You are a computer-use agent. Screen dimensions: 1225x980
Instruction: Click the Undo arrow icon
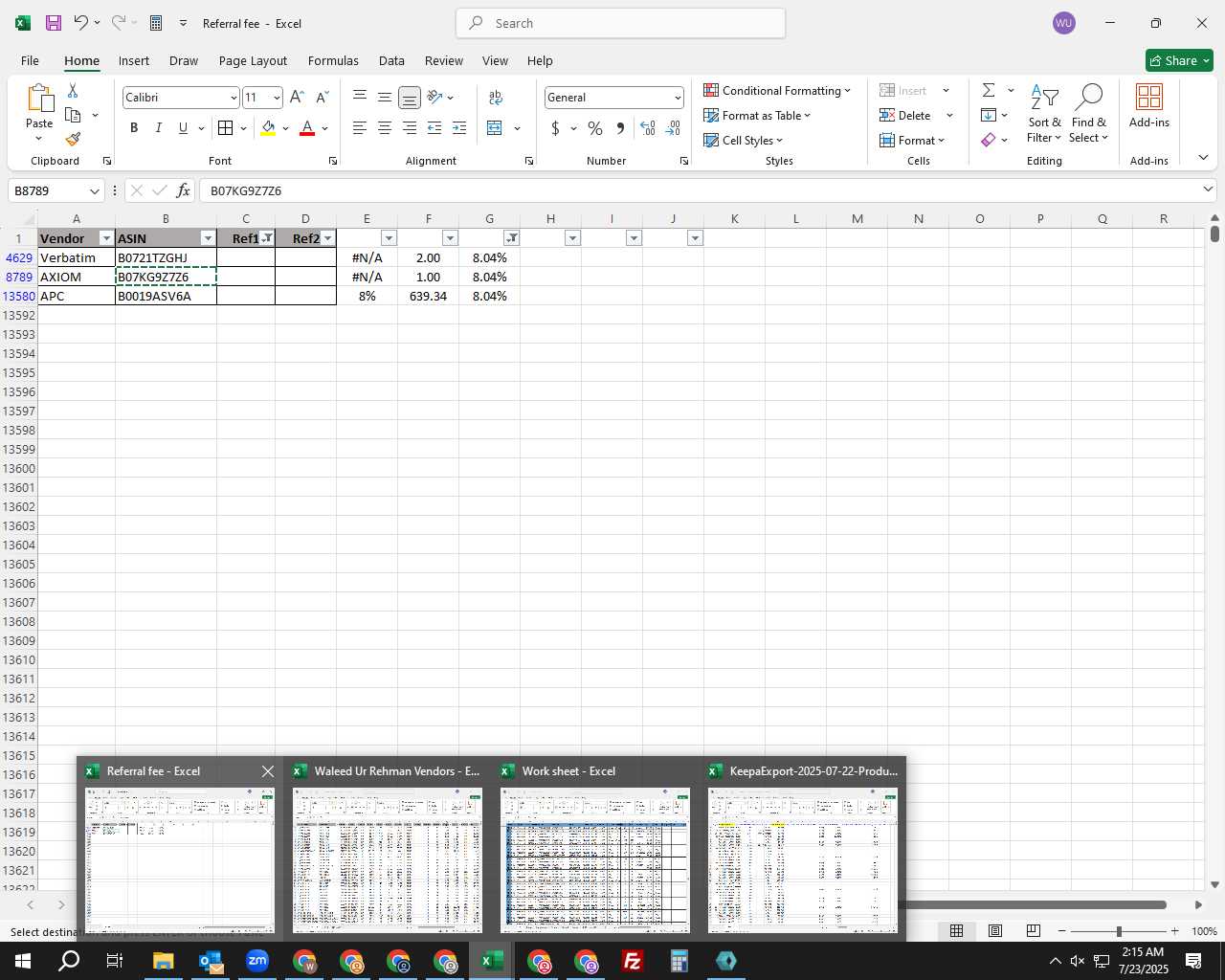pos(81,23)
